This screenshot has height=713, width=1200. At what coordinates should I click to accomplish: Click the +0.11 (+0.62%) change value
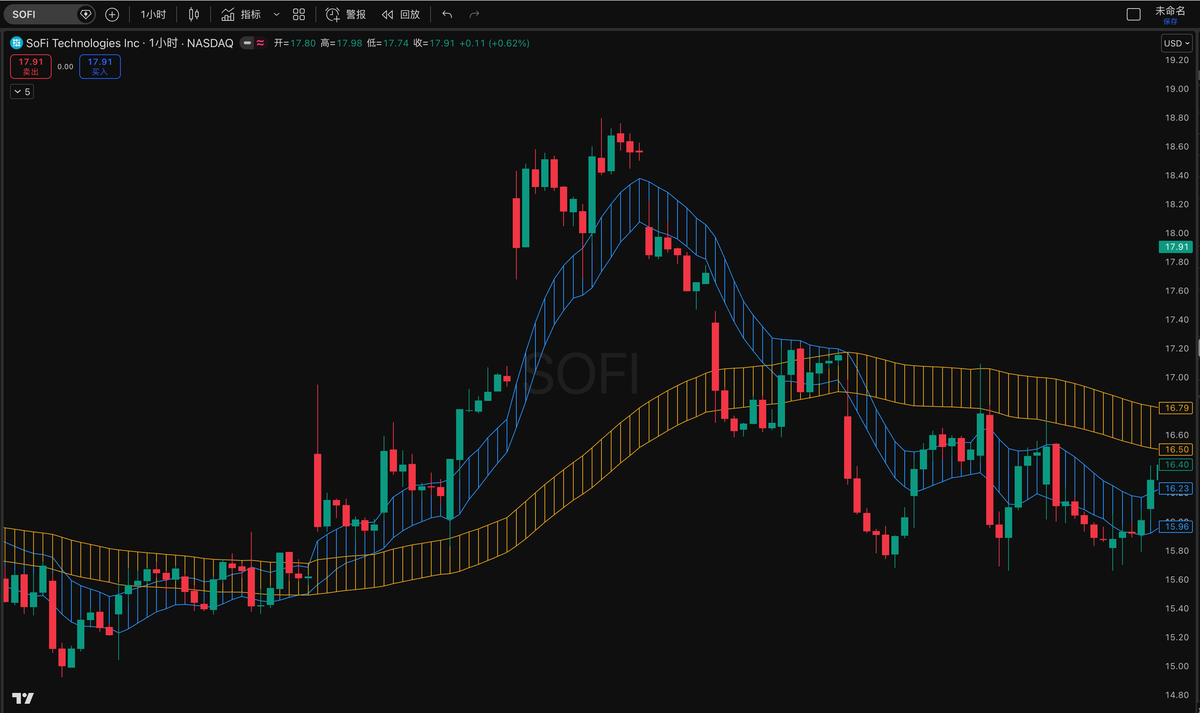pyautogui.click(x=495, y=43)
